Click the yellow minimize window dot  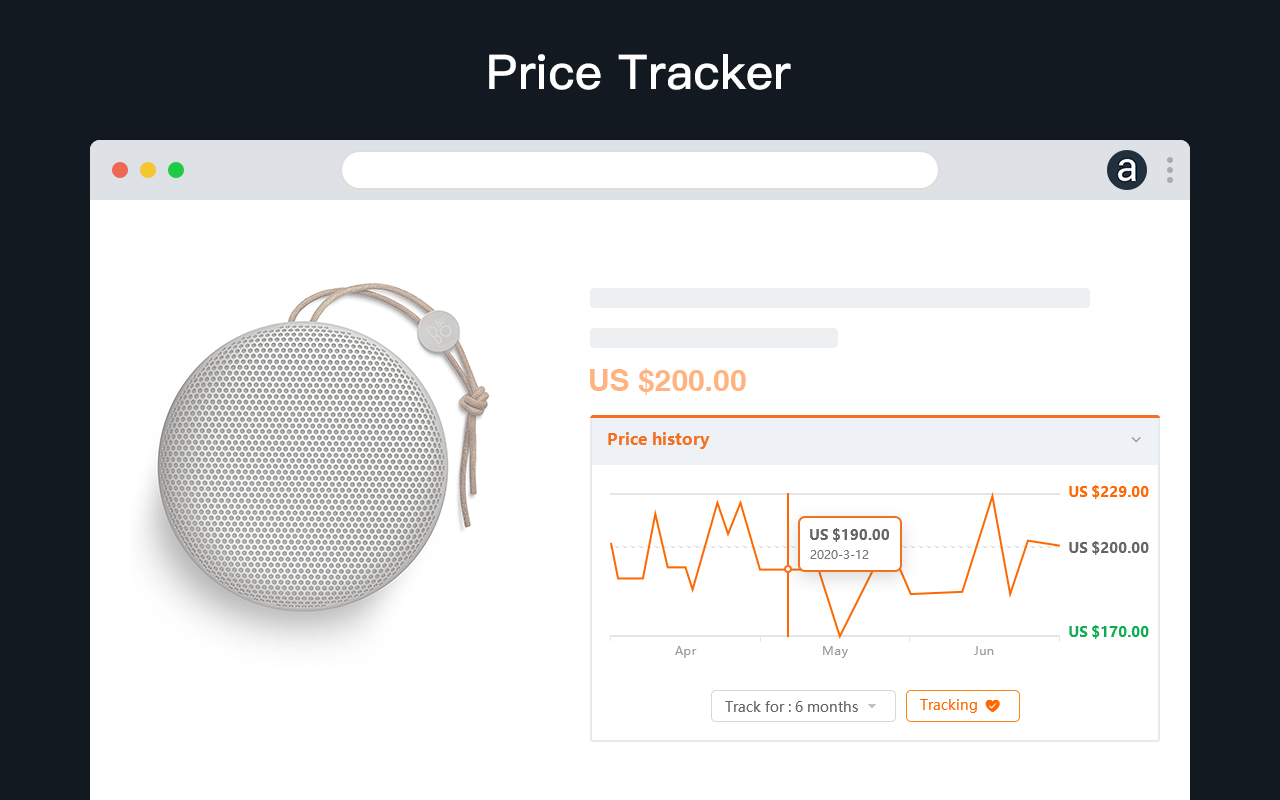pyautogui.click(x=148, y=170)
